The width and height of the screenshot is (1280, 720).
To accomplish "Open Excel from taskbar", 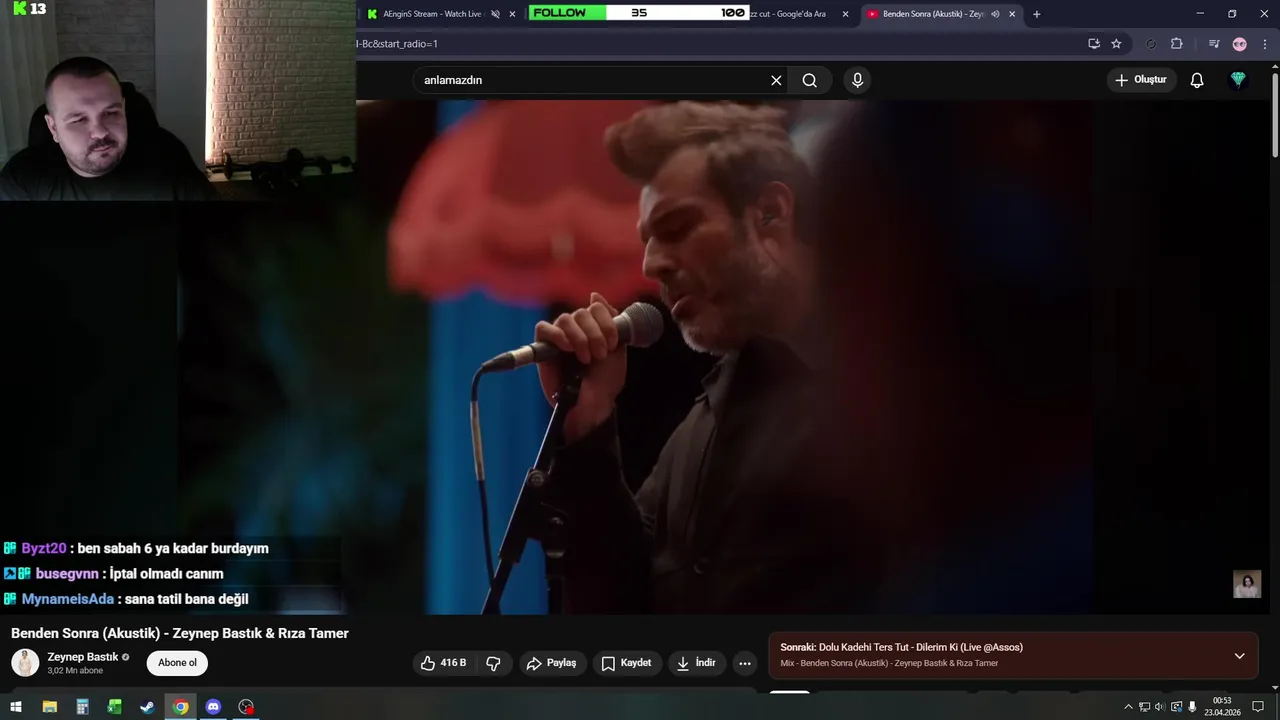I will coord(114,707).
